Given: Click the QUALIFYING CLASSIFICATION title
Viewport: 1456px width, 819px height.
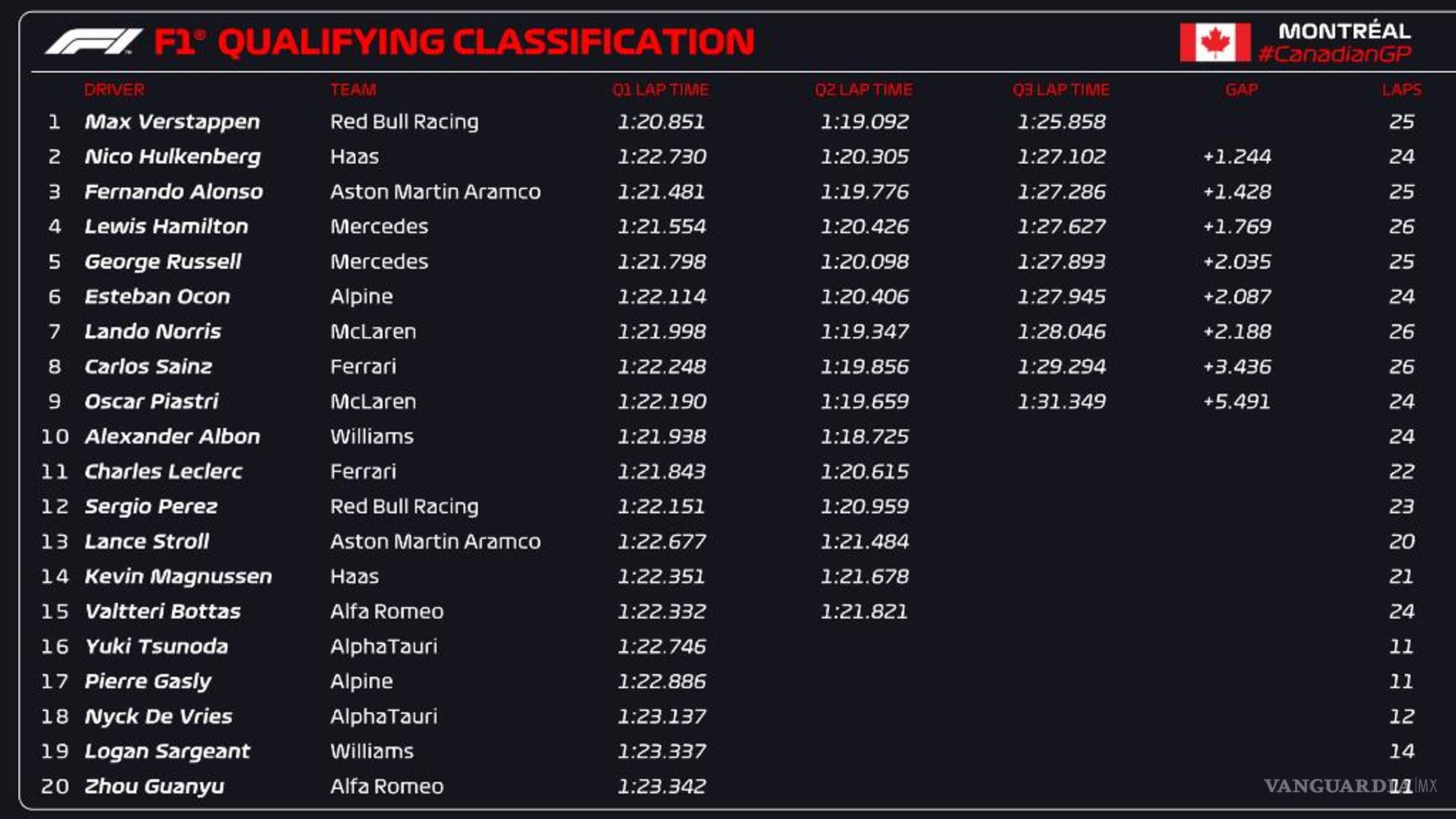Looking at the screenshot, I should pos(486,42).
